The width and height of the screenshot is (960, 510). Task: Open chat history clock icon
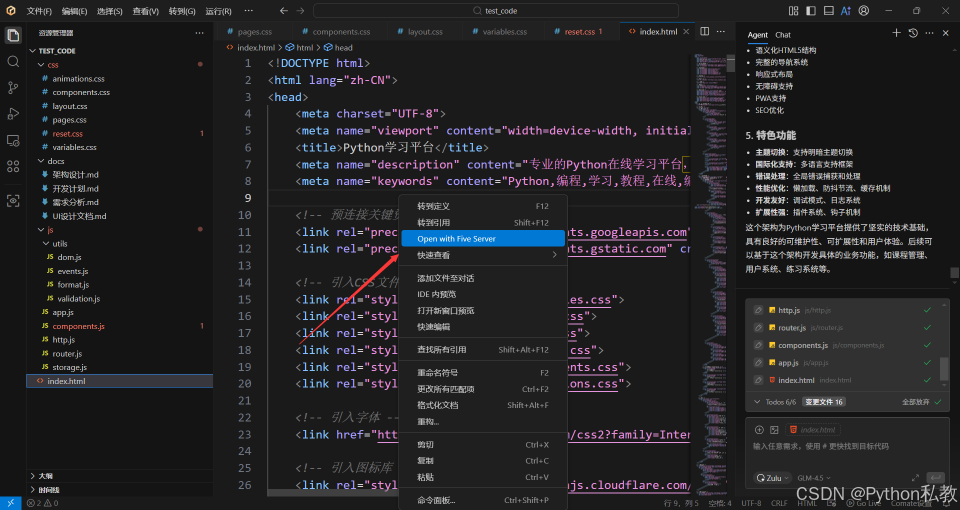pyautogui.click(x=913, y=34)
